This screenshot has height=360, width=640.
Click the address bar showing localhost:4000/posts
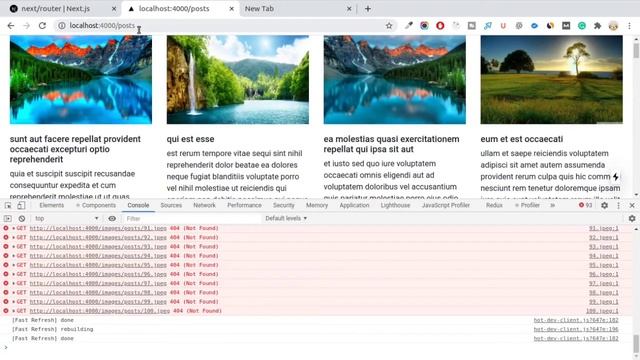click(x=224, y=26)
